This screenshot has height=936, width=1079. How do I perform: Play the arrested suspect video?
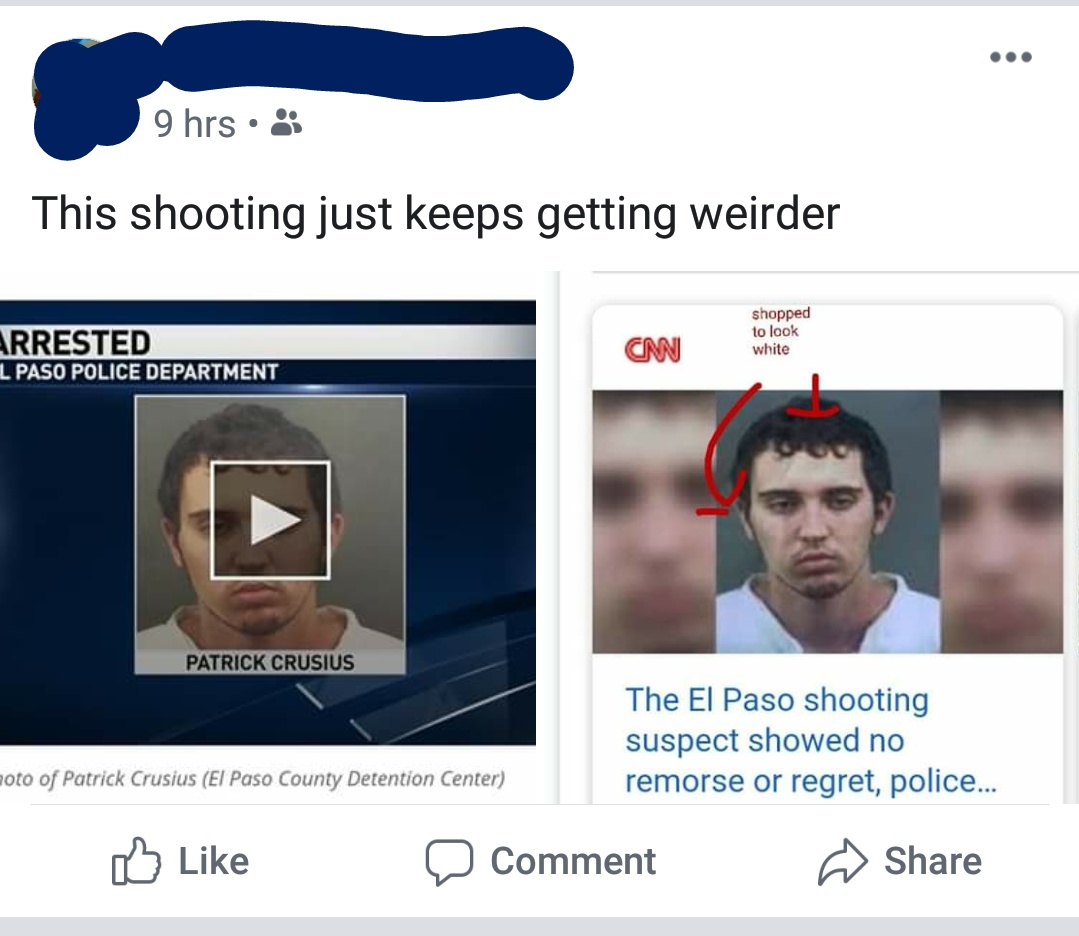(270, 520)
